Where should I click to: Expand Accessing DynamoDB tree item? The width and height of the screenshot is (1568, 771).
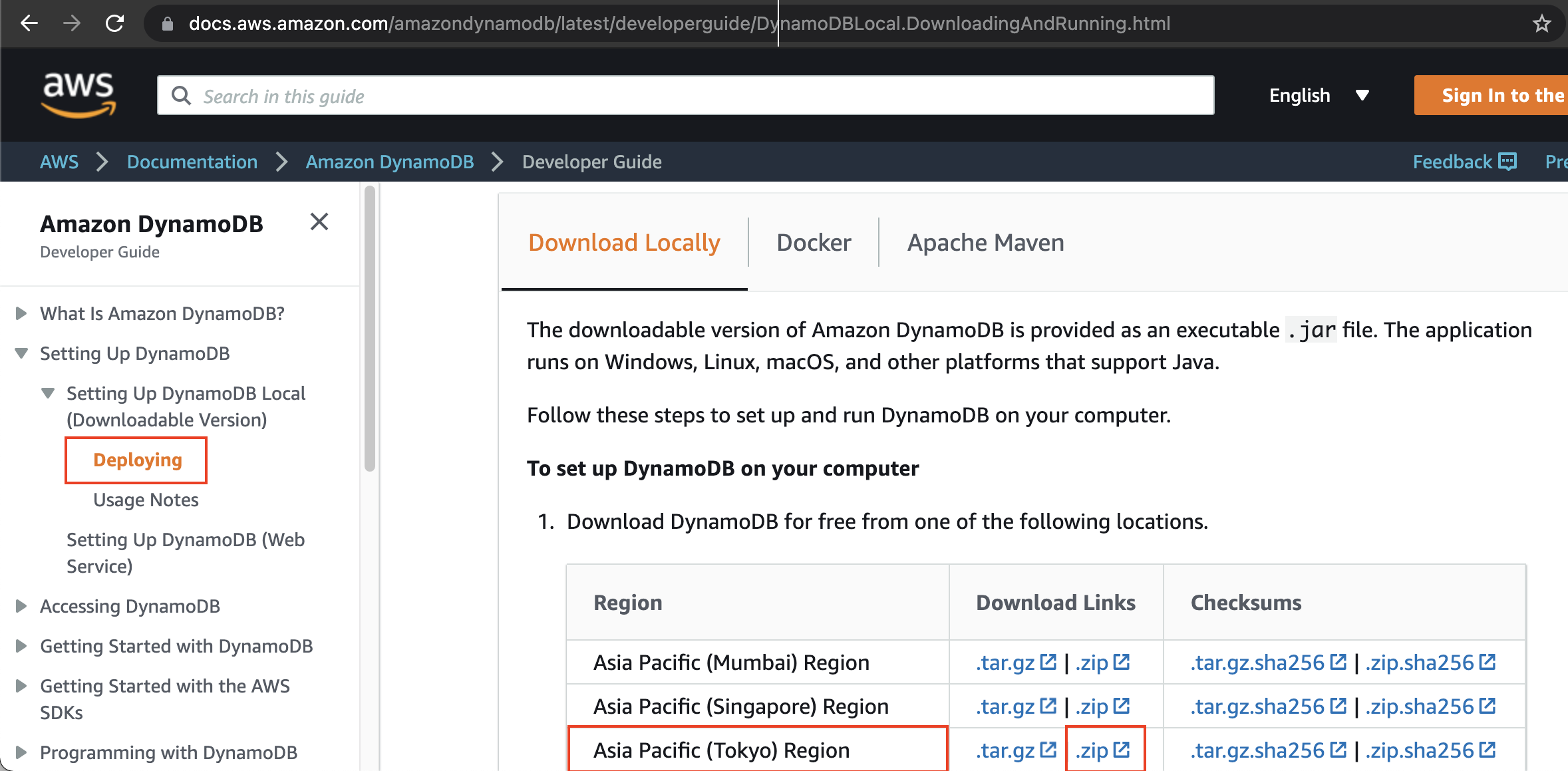[21, 606]
